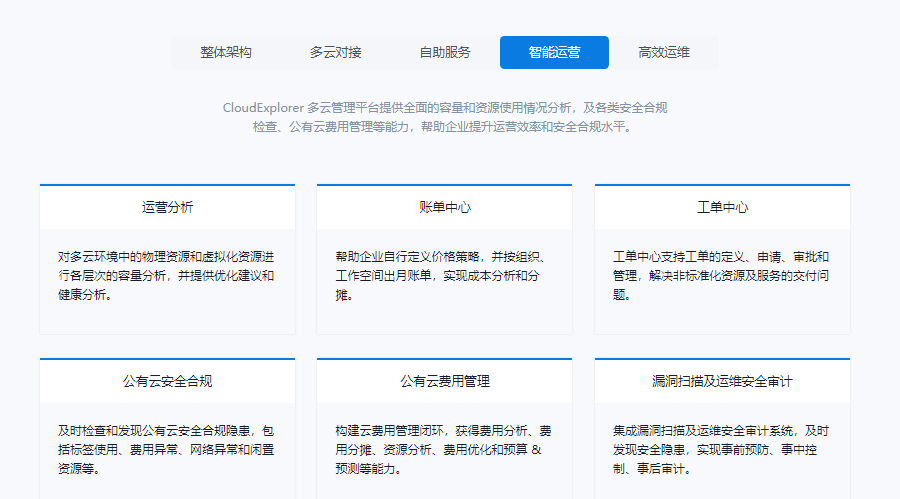
Task: Click the 账单中心 card heading
Action: (445, 207)
